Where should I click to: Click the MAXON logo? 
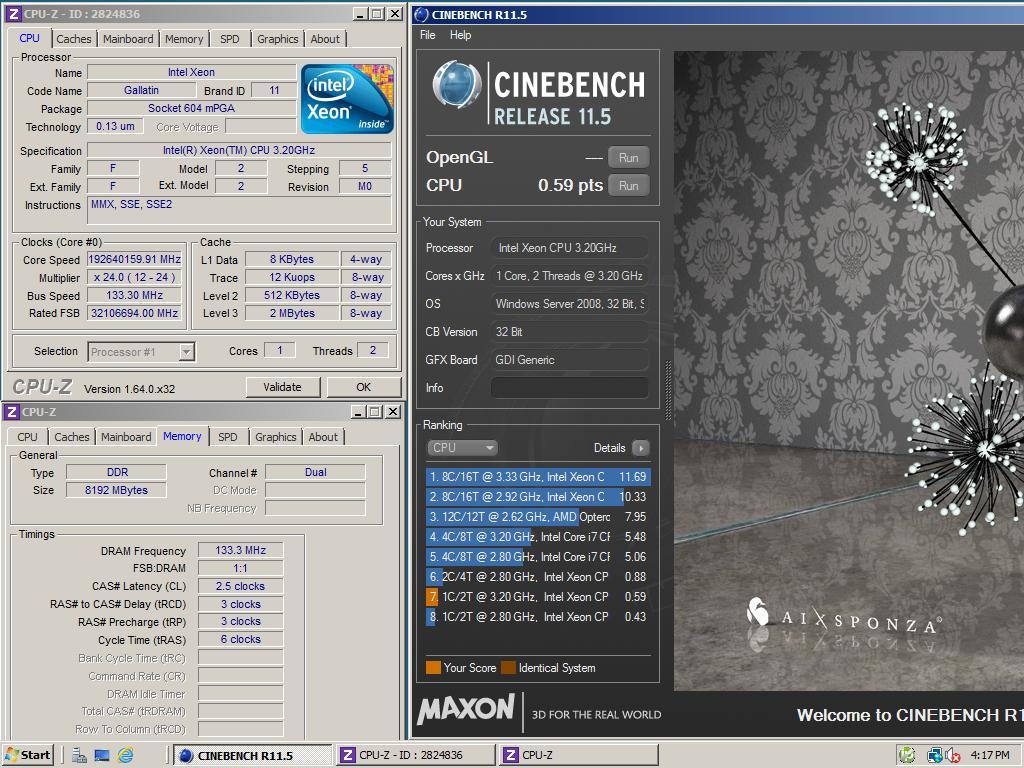466,709
